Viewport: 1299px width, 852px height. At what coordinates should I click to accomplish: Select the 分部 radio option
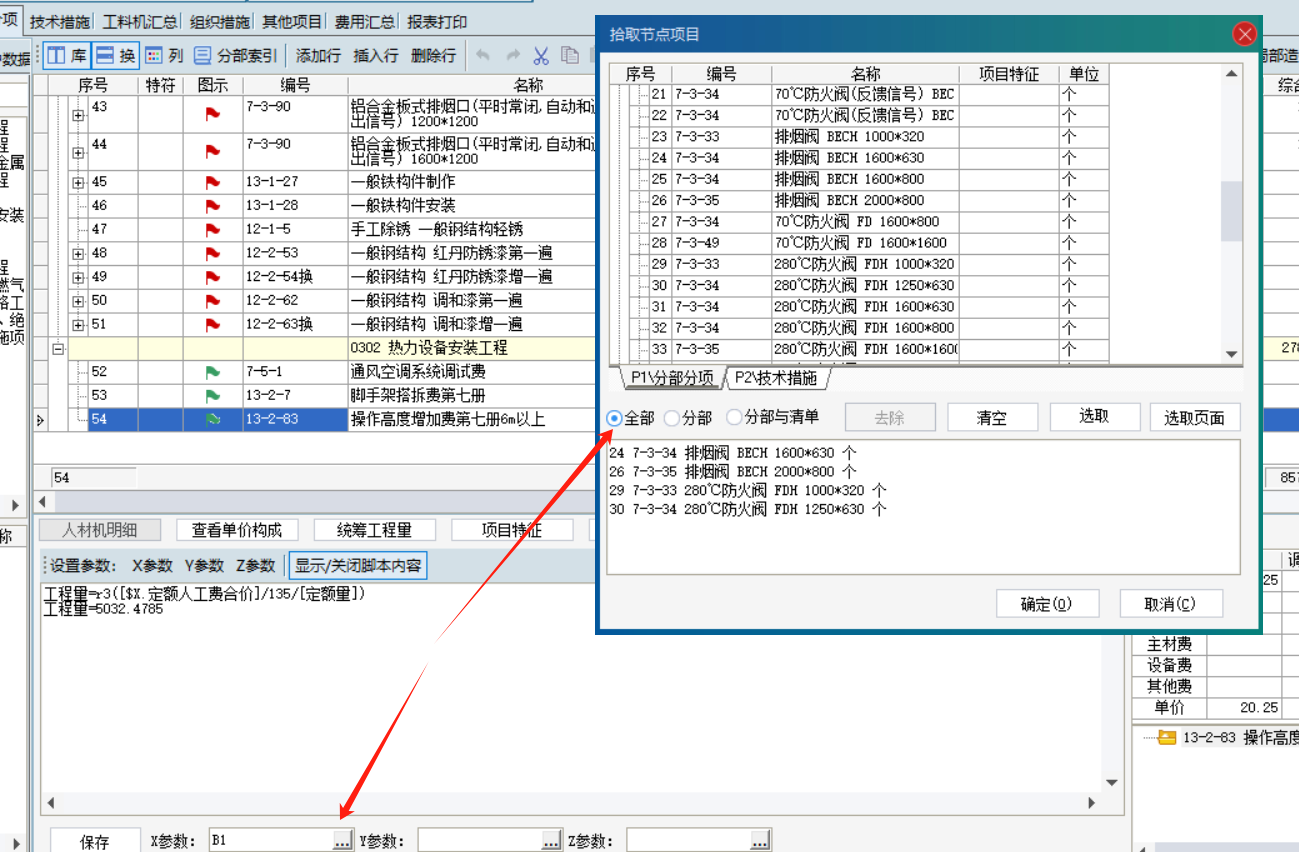[688, 417]
